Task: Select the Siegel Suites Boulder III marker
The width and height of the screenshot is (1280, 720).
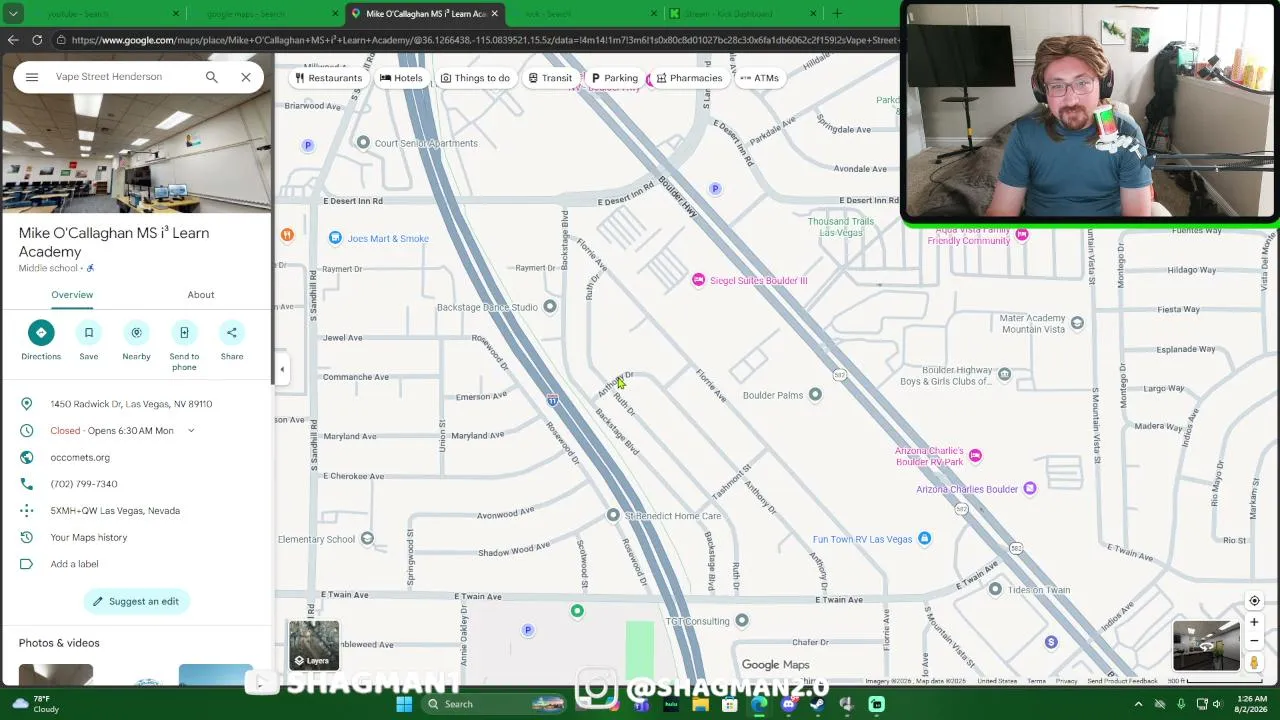Action: (x=698, y=280)
